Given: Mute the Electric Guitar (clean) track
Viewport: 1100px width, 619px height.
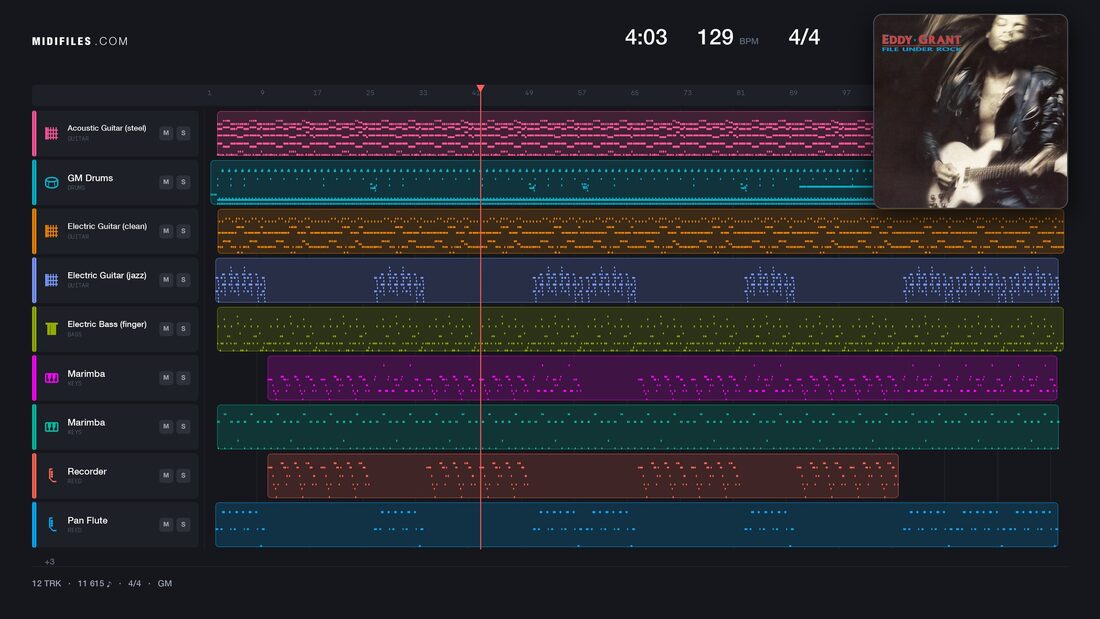Looking at the screenshot, I should click(x=166, y=231).
